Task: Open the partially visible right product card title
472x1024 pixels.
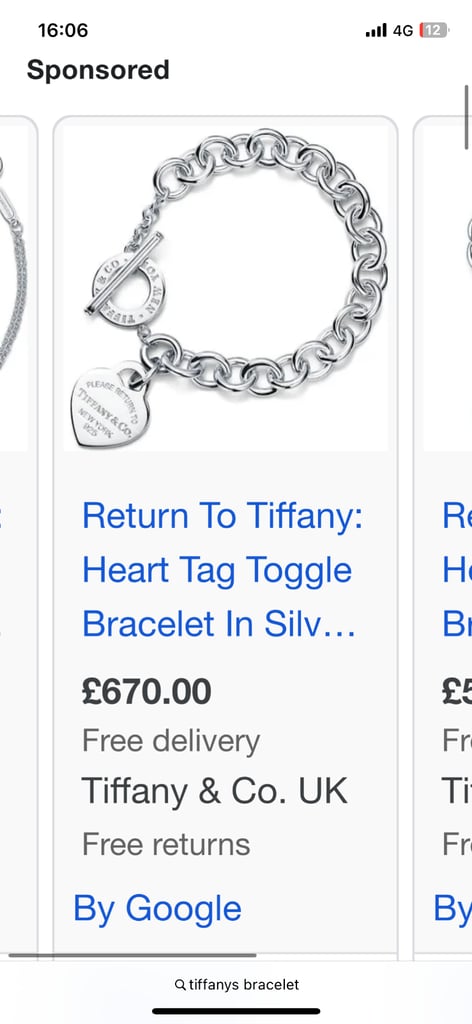Action: (x=457, y=569)
